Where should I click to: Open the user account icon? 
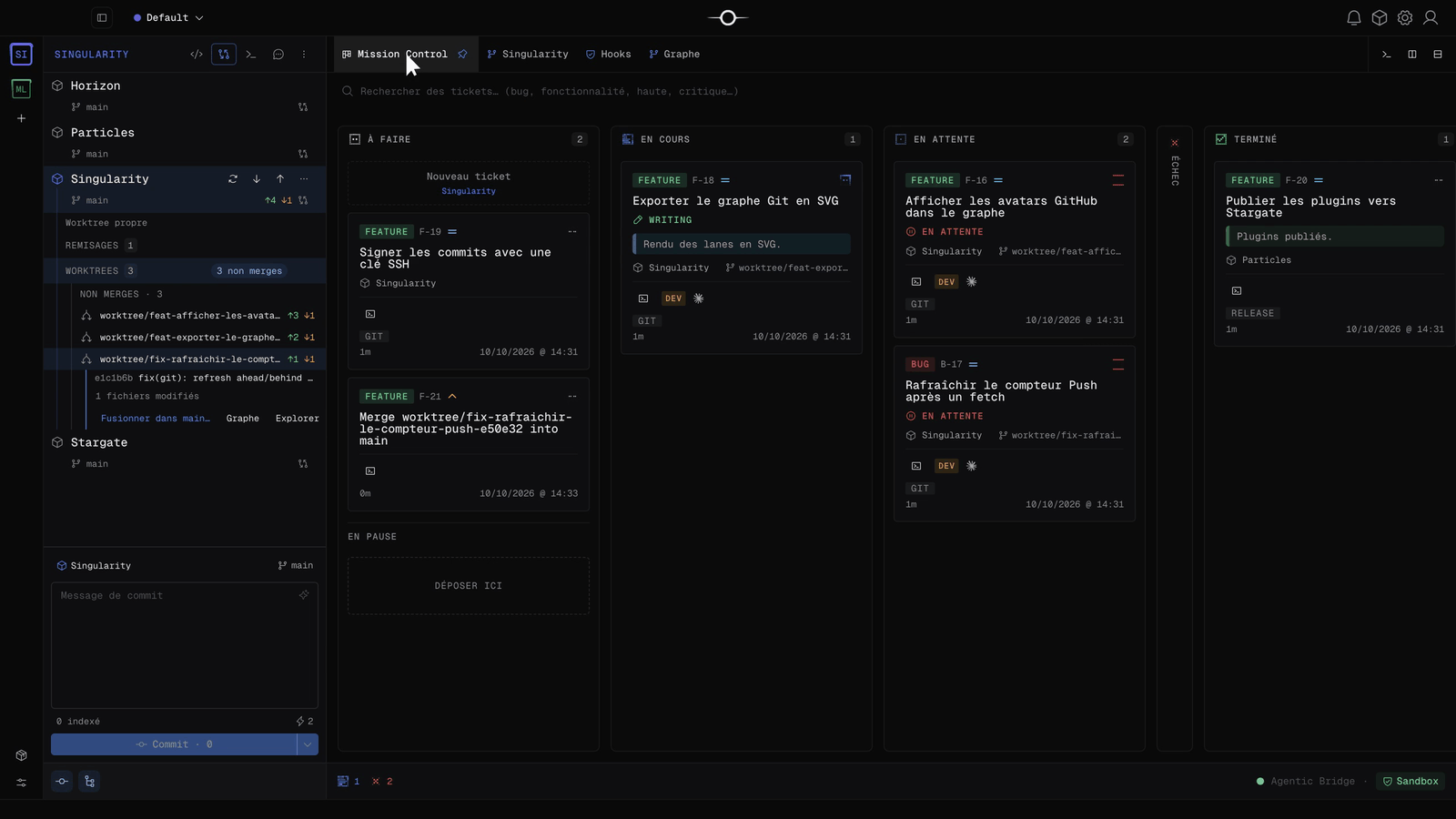1431,18
